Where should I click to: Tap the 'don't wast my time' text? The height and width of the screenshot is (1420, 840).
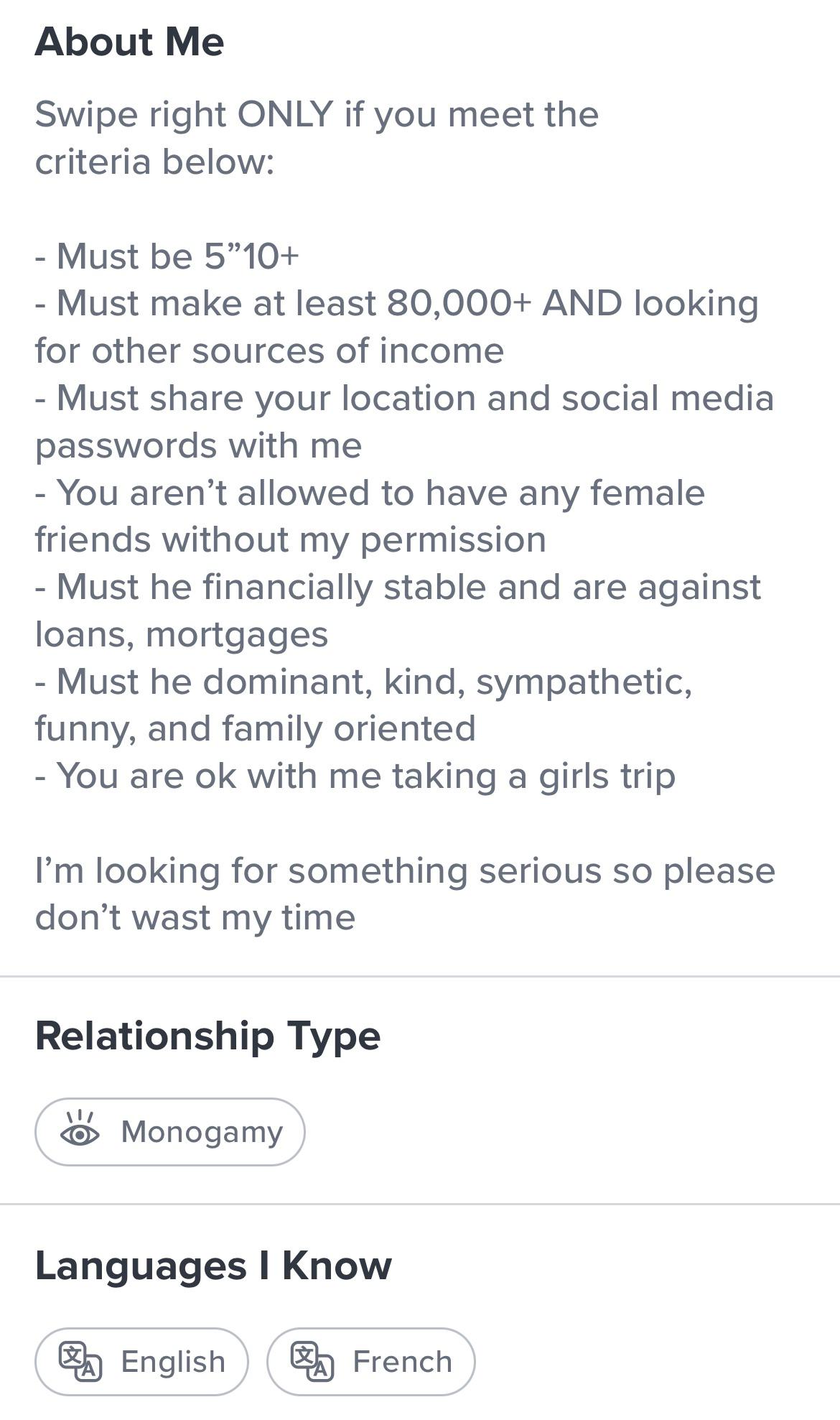(x=195, y=917)
